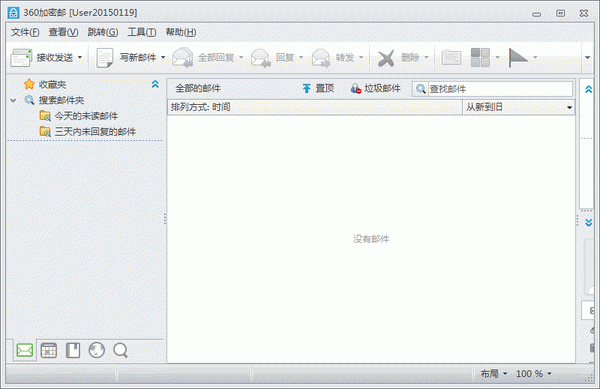
Task: Collapse the Search Folders (搜索邮件夹) tree node
Action: point(13,101)
